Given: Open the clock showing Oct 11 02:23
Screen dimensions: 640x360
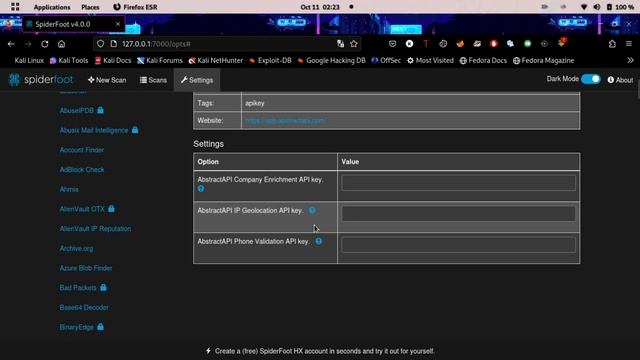Looking at the screenshot, I should 320,7.
